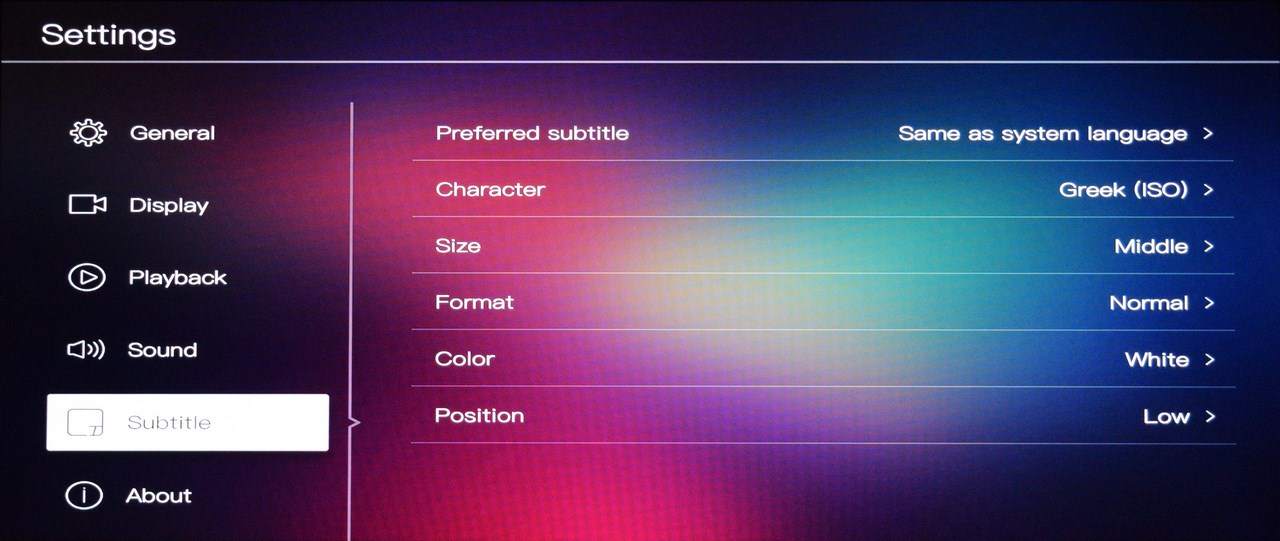Select the Subtitle screen icon

[85, 423]
